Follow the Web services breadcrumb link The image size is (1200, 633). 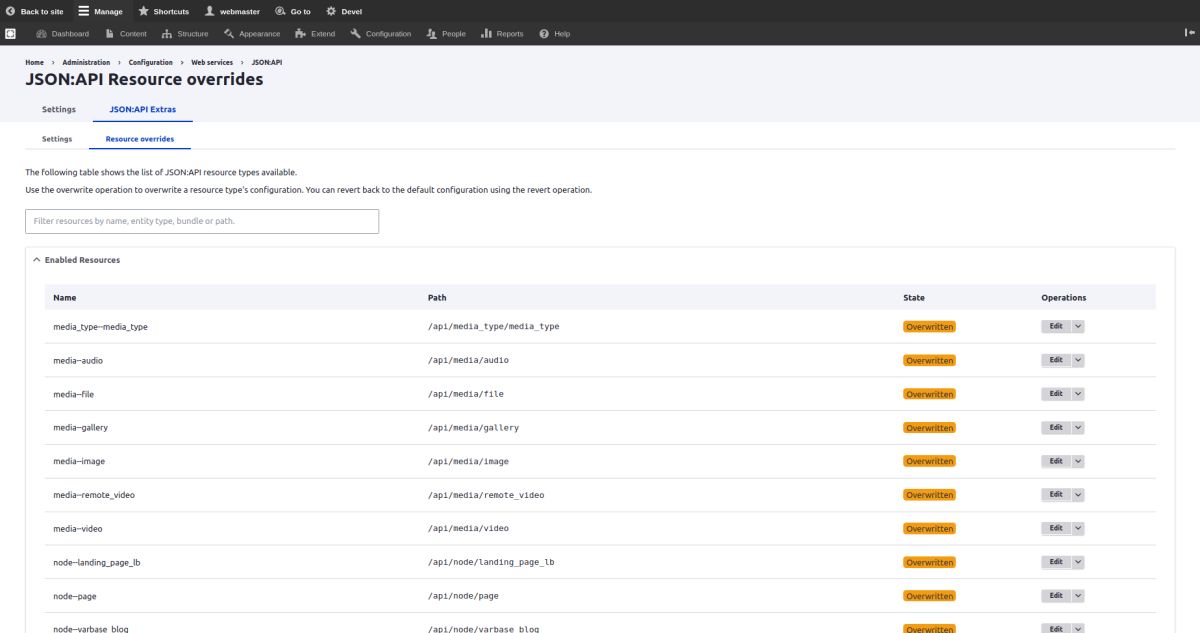(x=212, y=62)
